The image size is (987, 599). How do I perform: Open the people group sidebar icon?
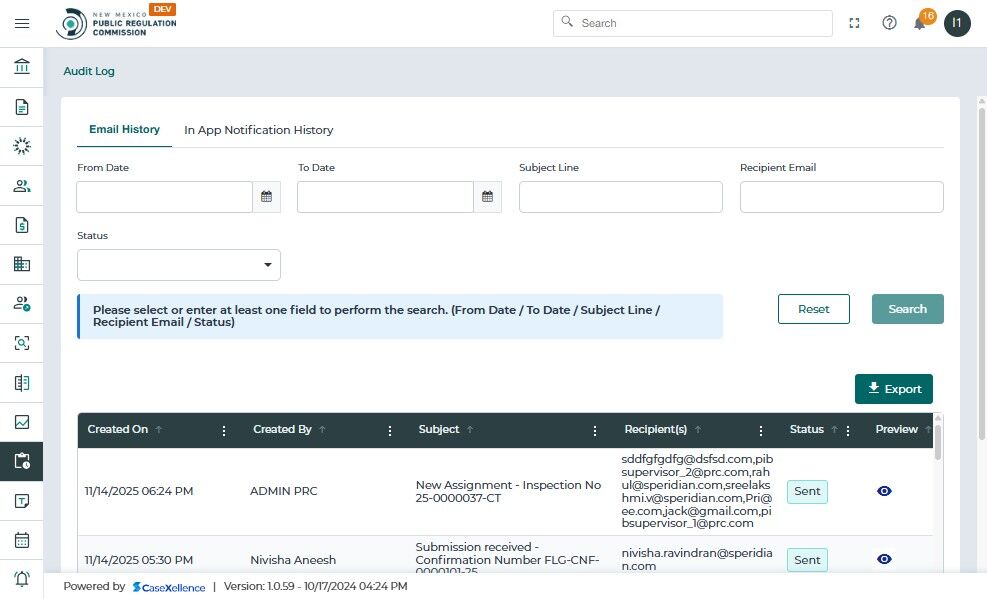tap(22, 186)
